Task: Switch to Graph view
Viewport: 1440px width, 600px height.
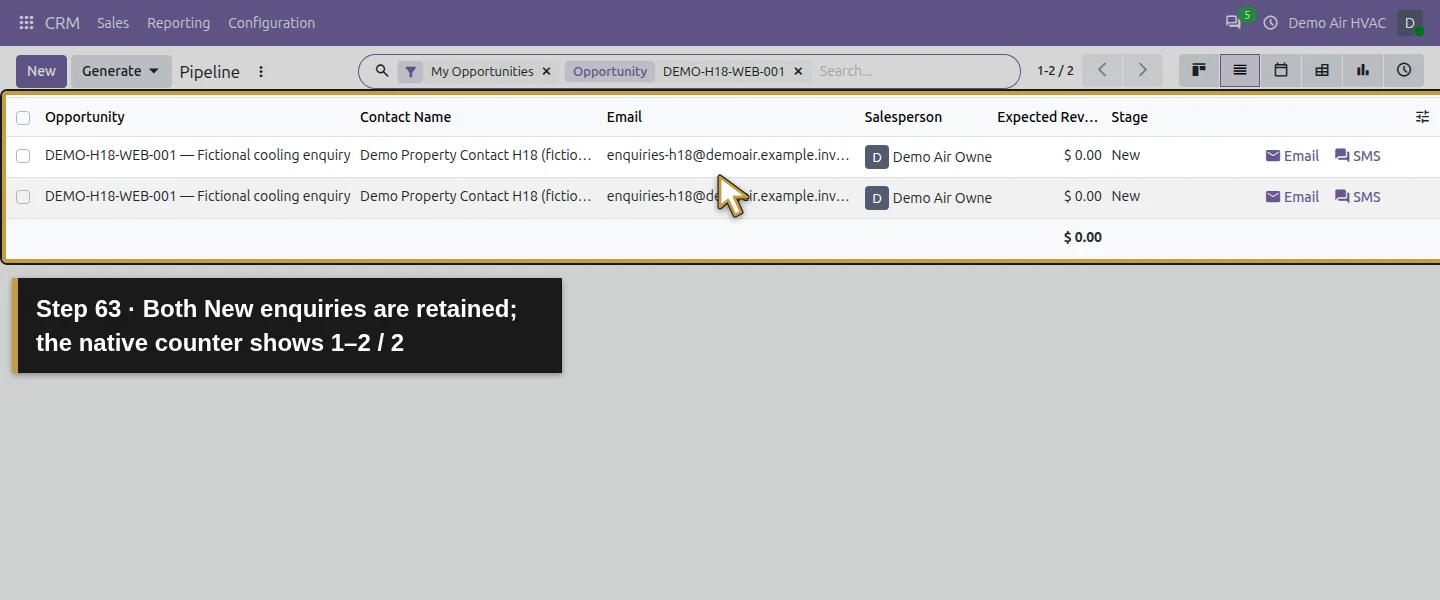Action: (x=1363, y=70)
